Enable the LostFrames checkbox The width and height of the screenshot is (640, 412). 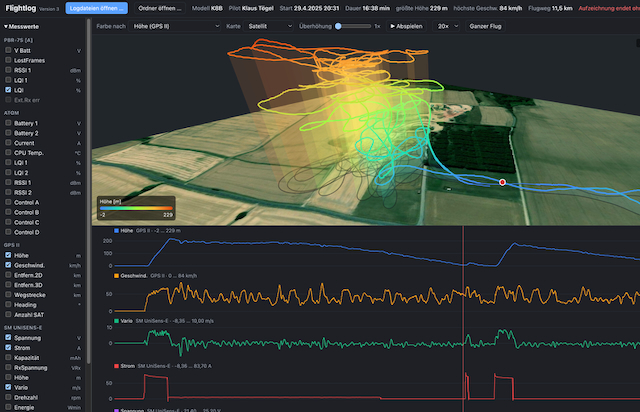coord(8,60)
